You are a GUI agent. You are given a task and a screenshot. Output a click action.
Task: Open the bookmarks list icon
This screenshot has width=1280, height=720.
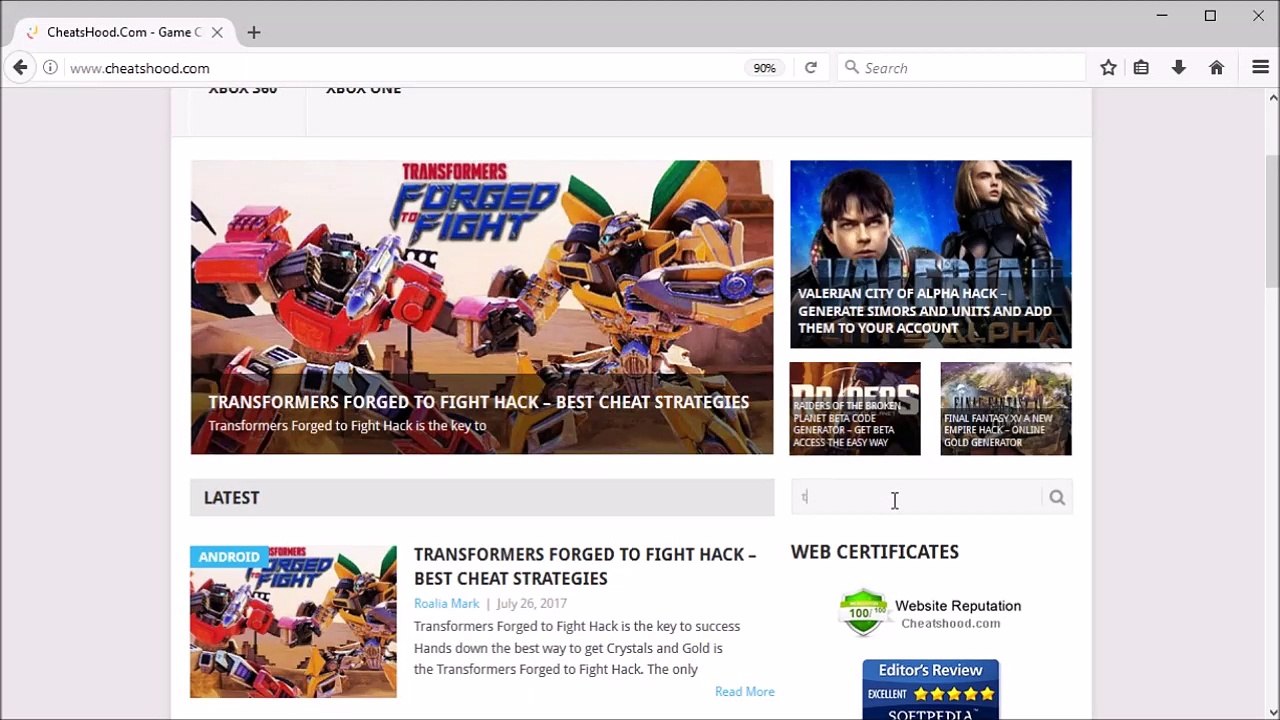(x=1141, y=68)
